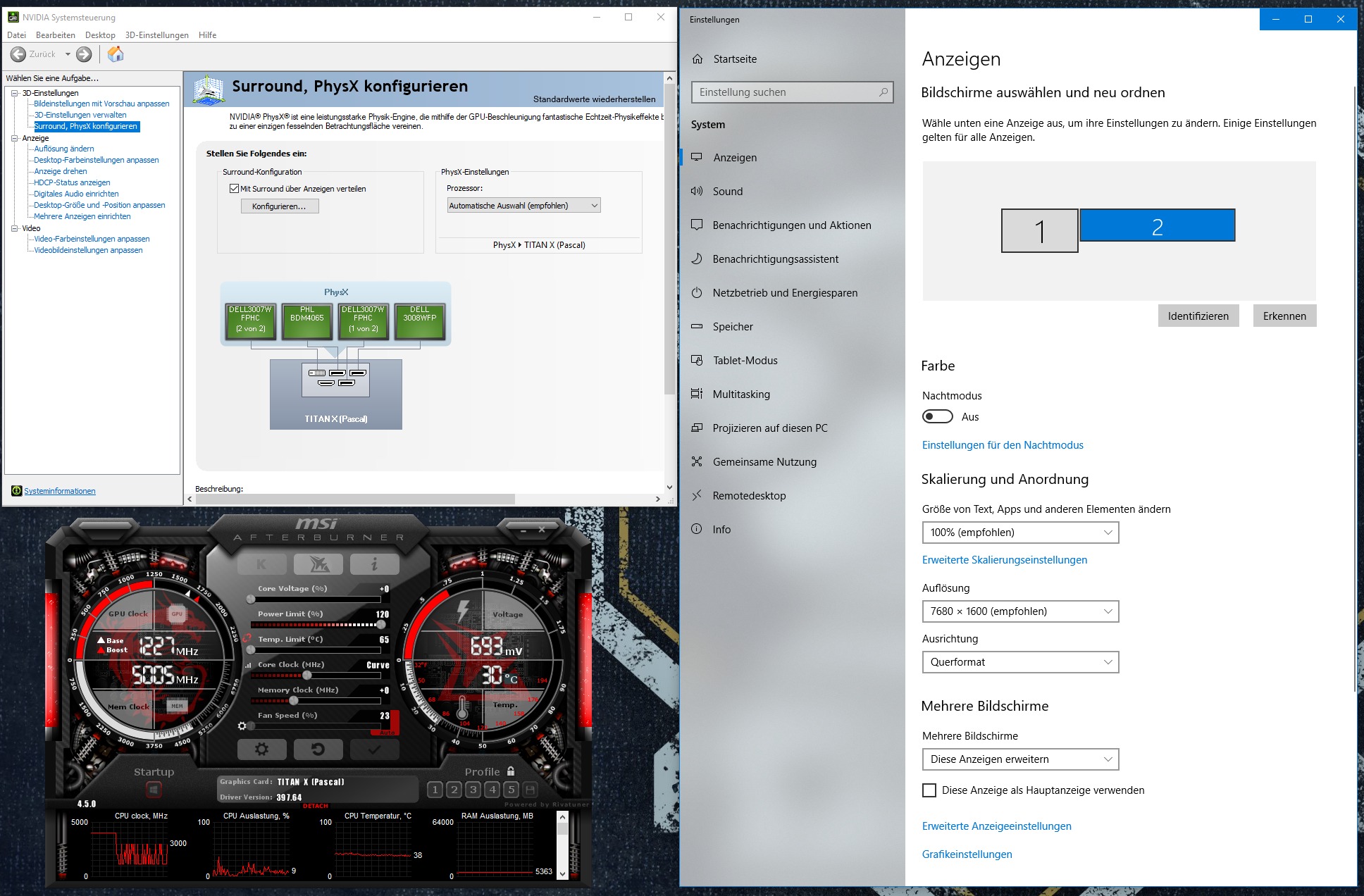Screen dimensions: 1364x896
Task: Click the home icon in NVIDIA toolbar
Action: [115, 54]
